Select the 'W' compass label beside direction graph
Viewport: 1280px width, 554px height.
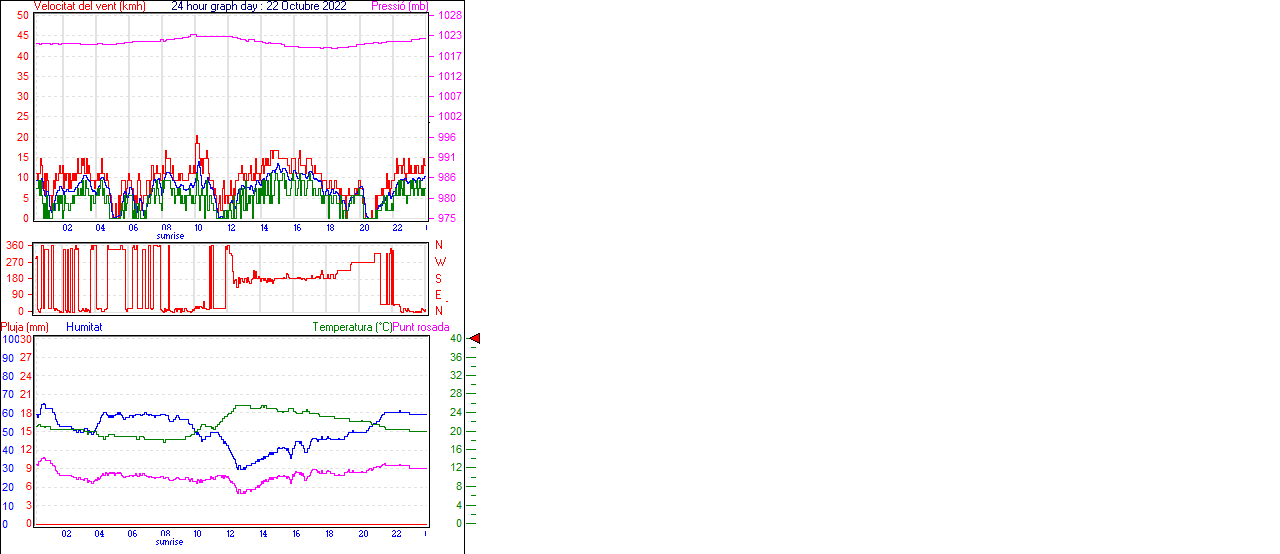pyautogui.click(x=439, y=262)
